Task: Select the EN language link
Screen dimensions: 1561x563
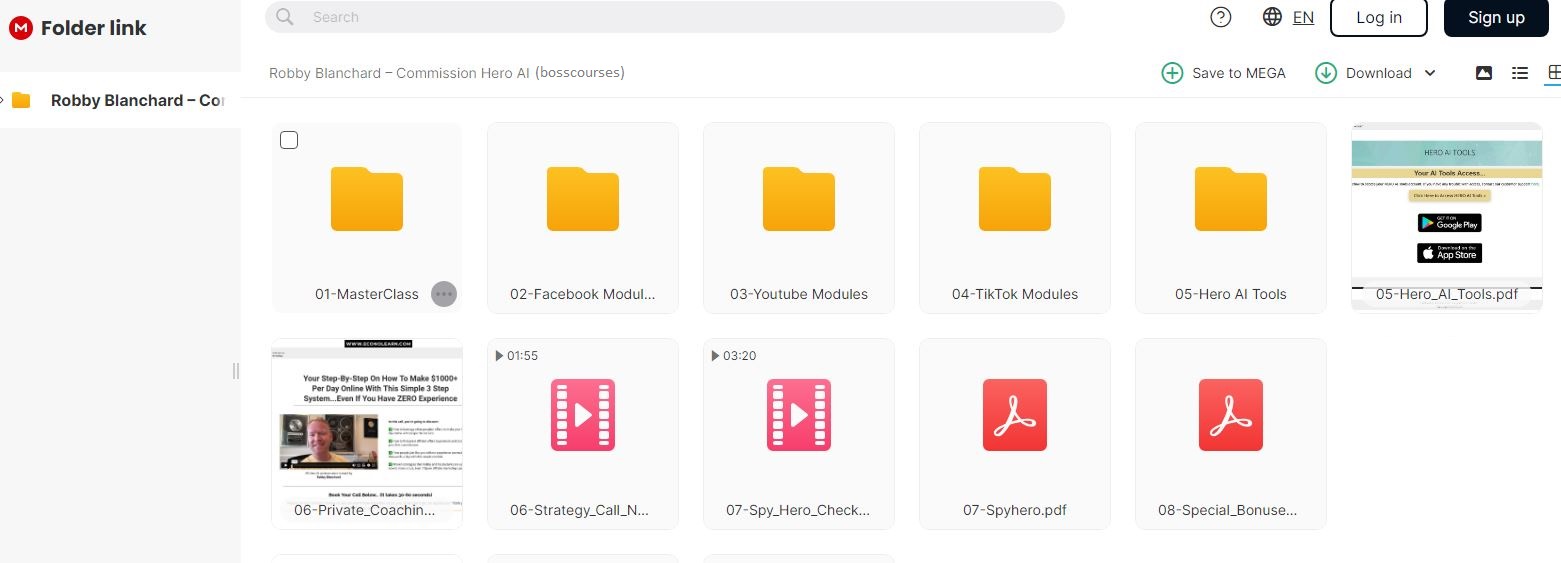Action: tap(1303, 17)
